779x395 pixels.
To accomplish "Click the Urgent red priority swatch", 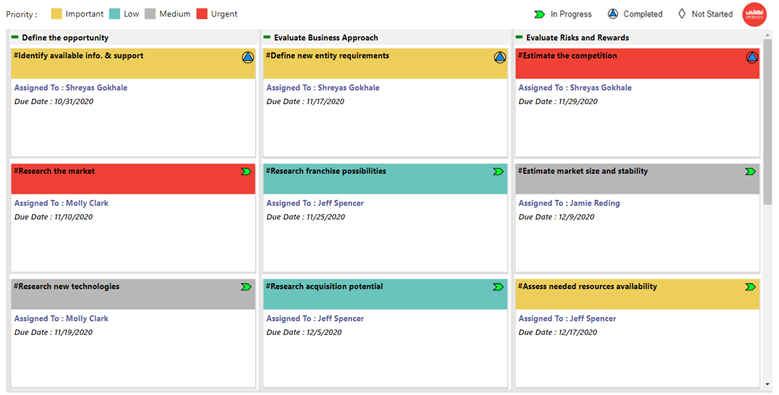I will (202, 14).
